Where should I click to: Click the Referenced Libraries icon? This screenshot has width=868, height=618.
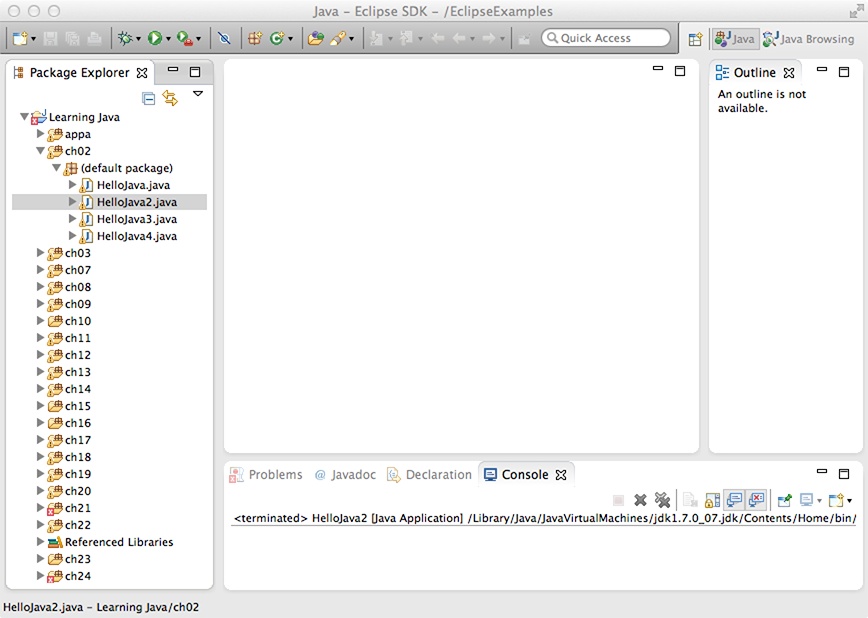click(55, 542)
